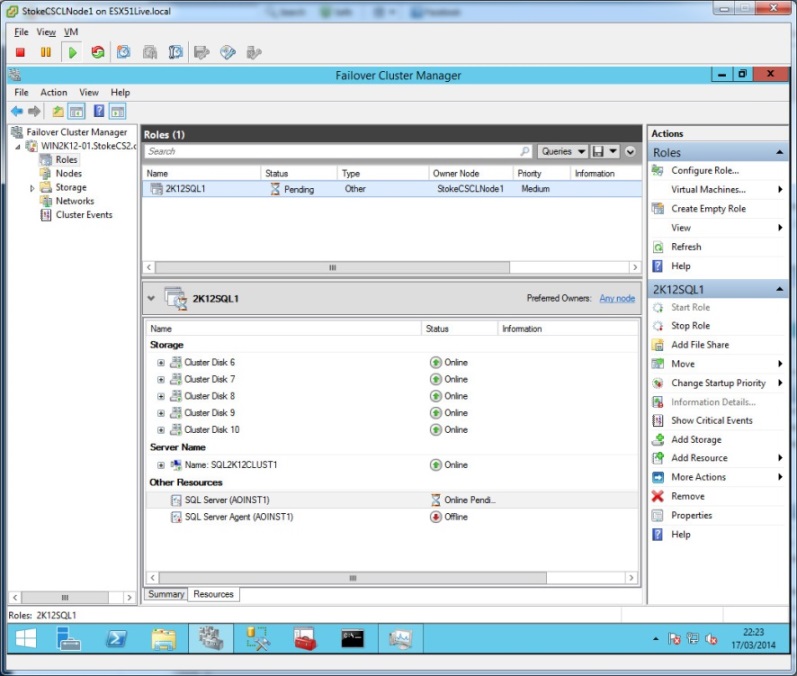
Task: Click Add Storage action
Action: [696, 439]
